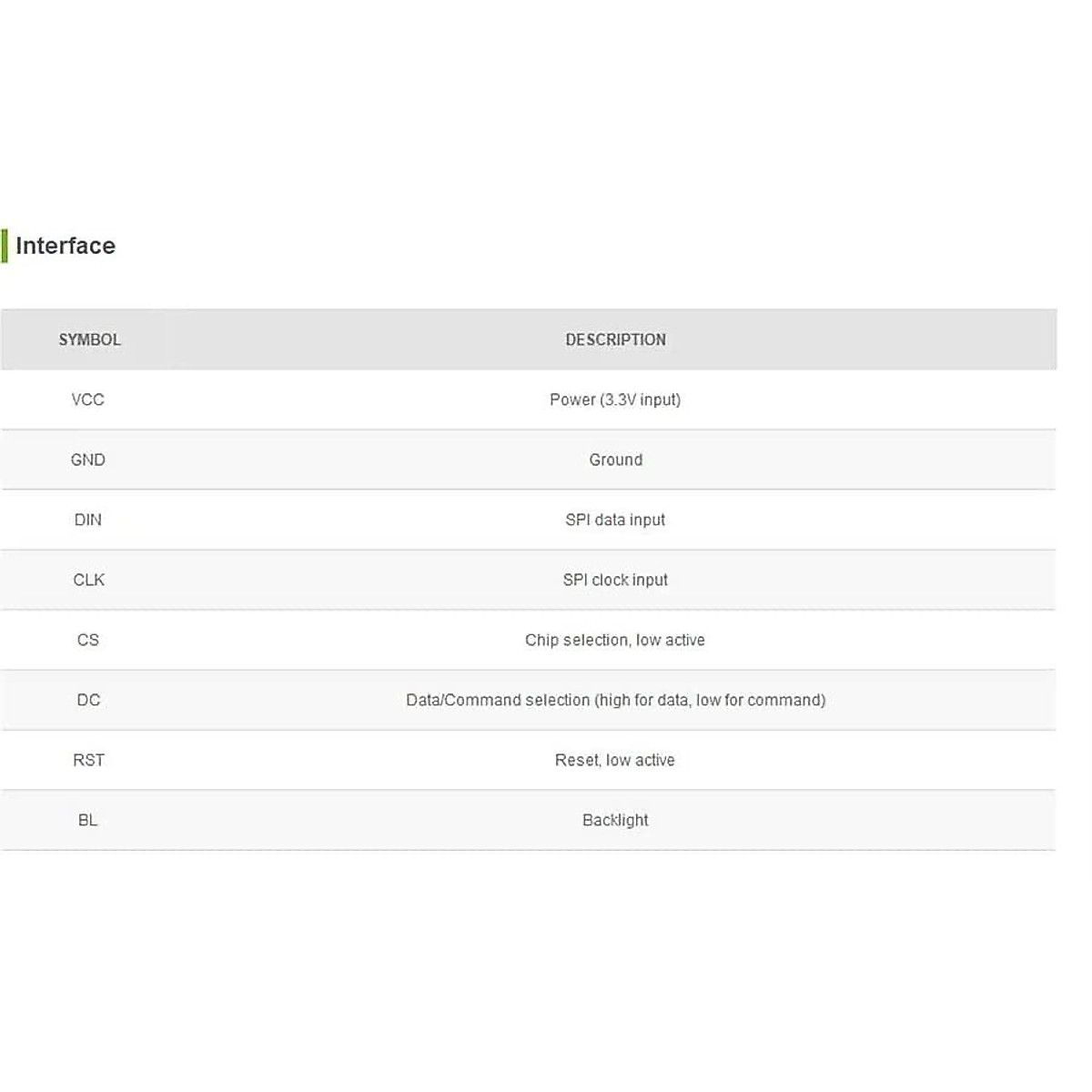Click the Power (3.3V input) description
This screenshot has height=1092, width=1092.
tap(615, 399)
